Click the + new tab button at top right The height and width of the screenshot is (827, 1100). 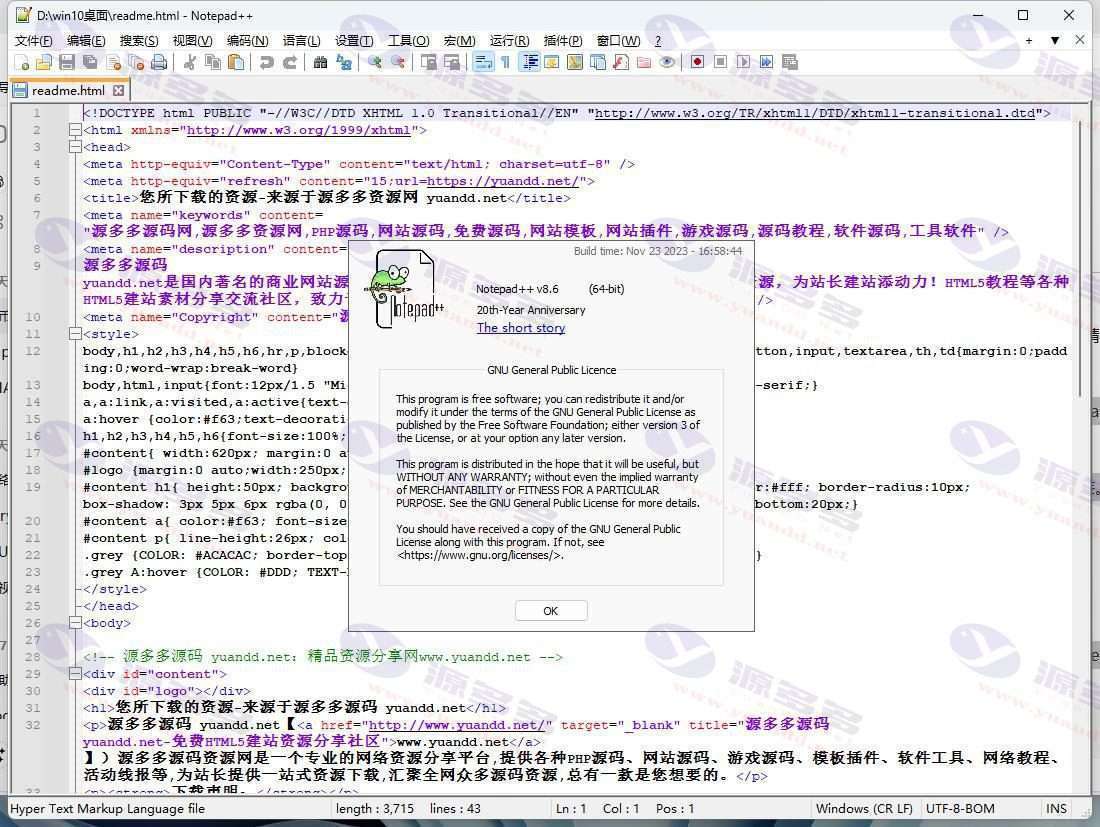(x=1028, y=41)
